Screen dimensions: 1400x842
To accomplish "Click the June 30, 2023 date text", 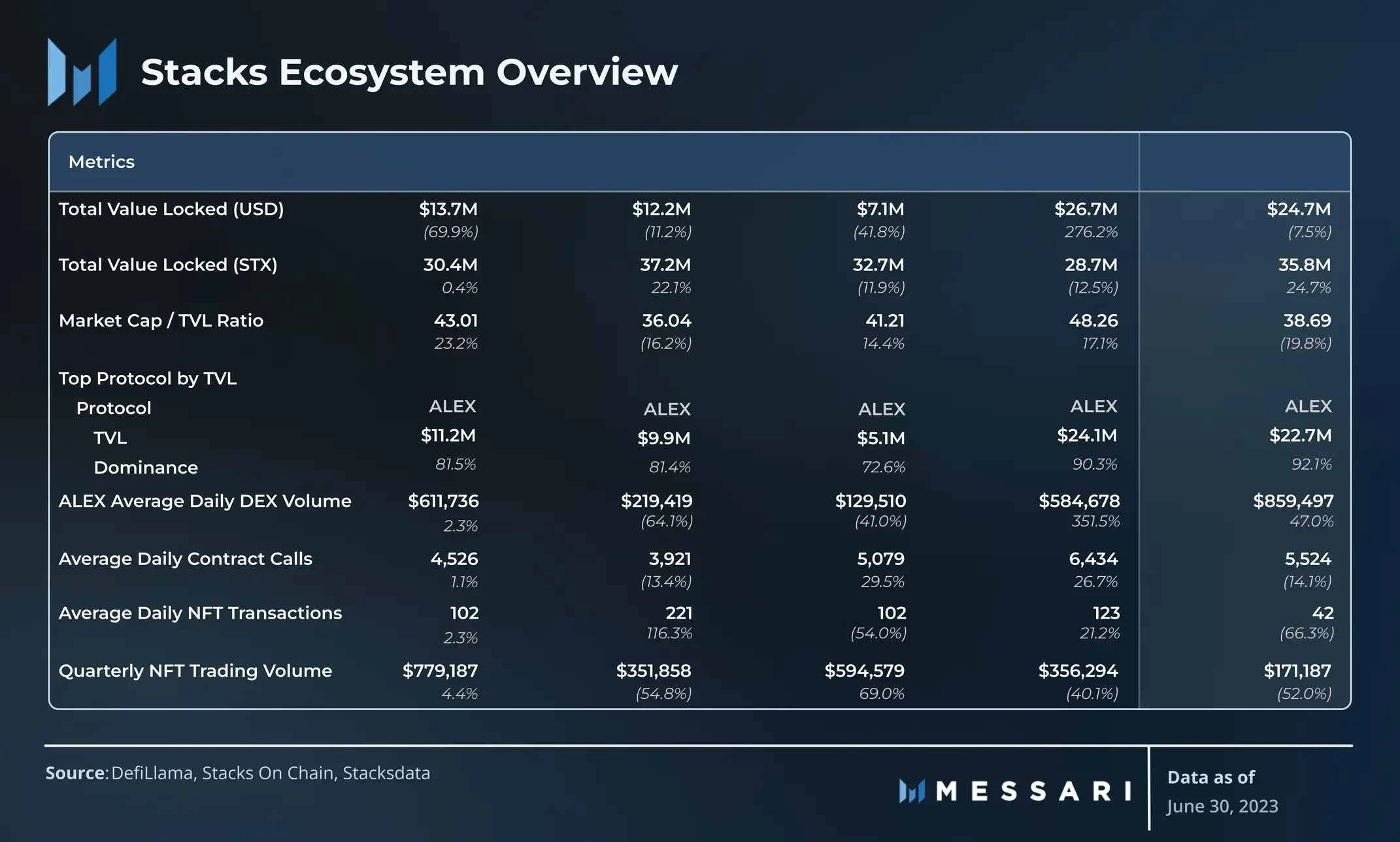I will [1222, 806].
